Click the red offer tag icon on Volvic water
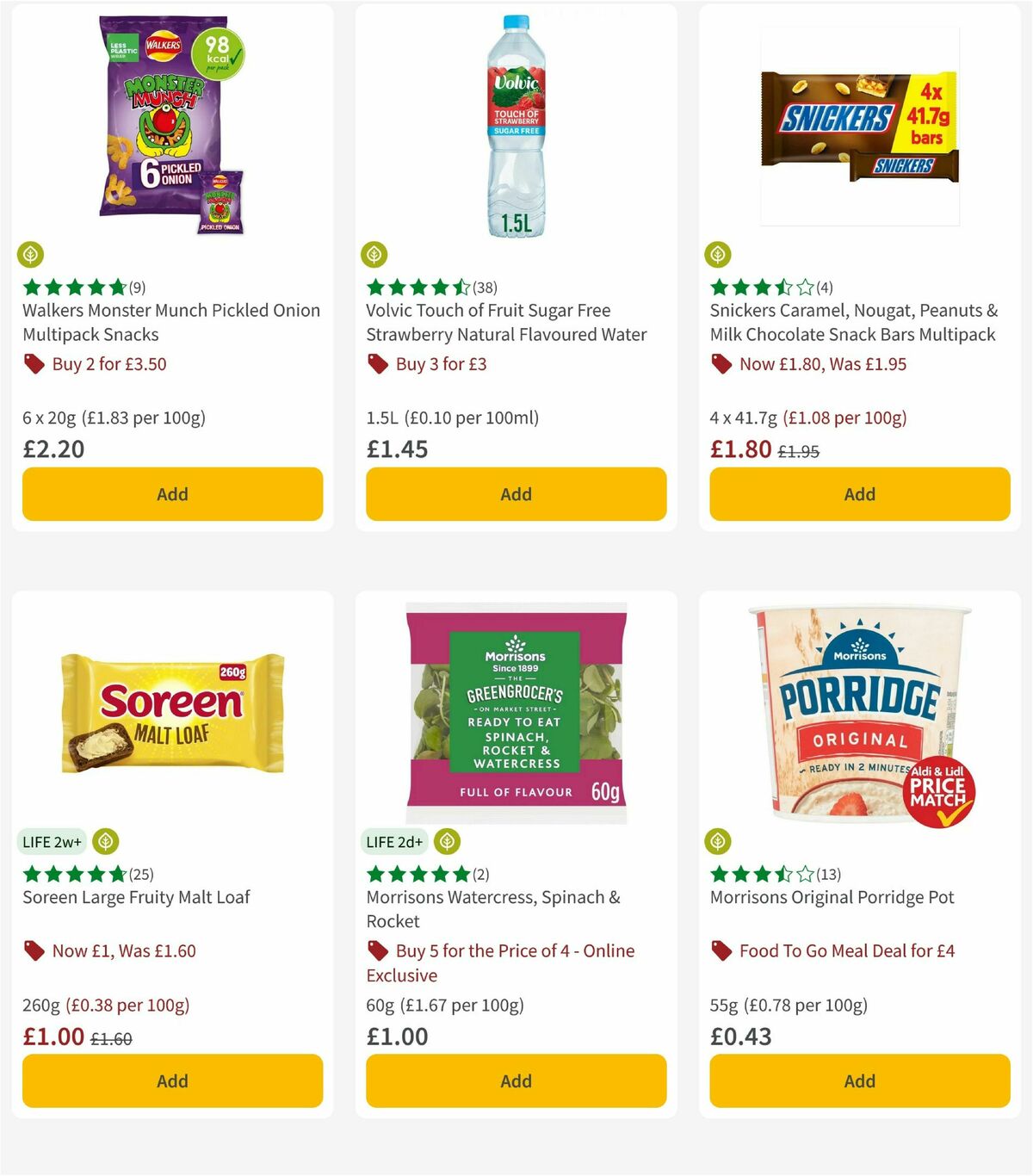Screen dimensions: 1033x1176 pos(379,364)
